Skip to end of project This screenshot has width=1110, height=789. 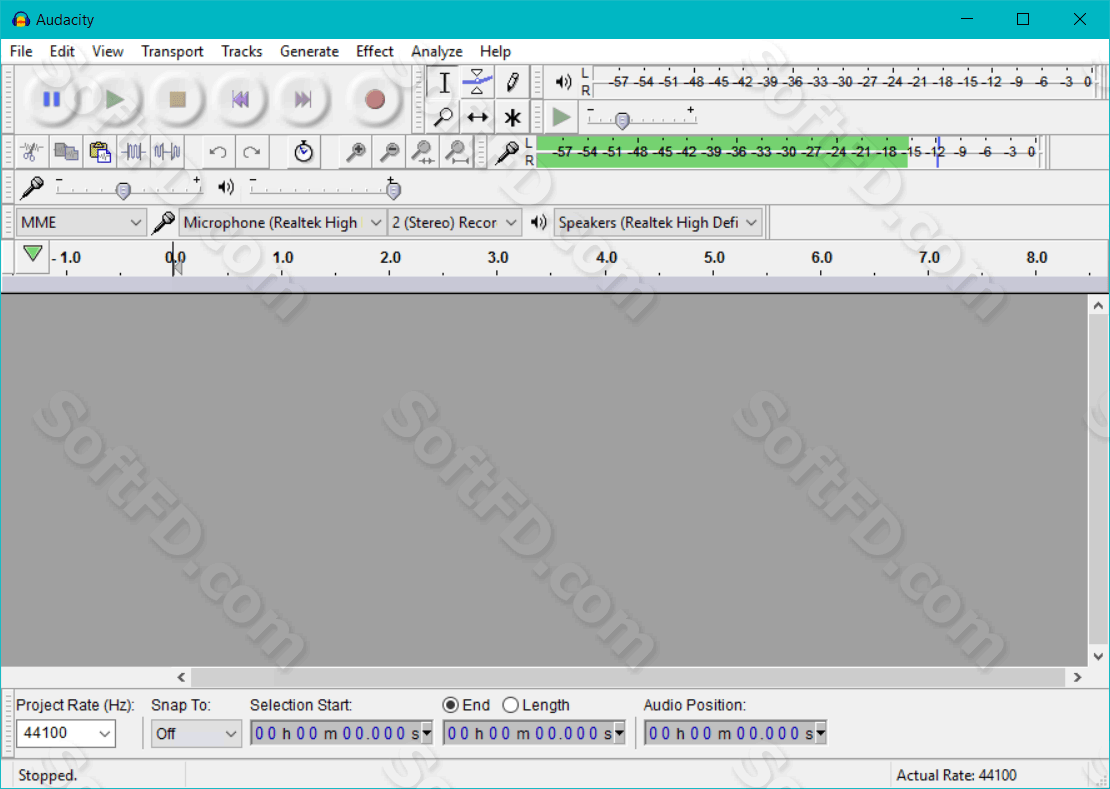pos(303,99)
